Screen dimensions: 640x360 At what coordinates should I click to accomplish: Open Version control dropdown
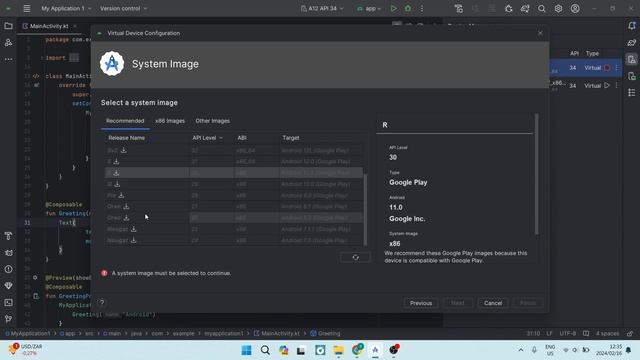coord(123,8)
